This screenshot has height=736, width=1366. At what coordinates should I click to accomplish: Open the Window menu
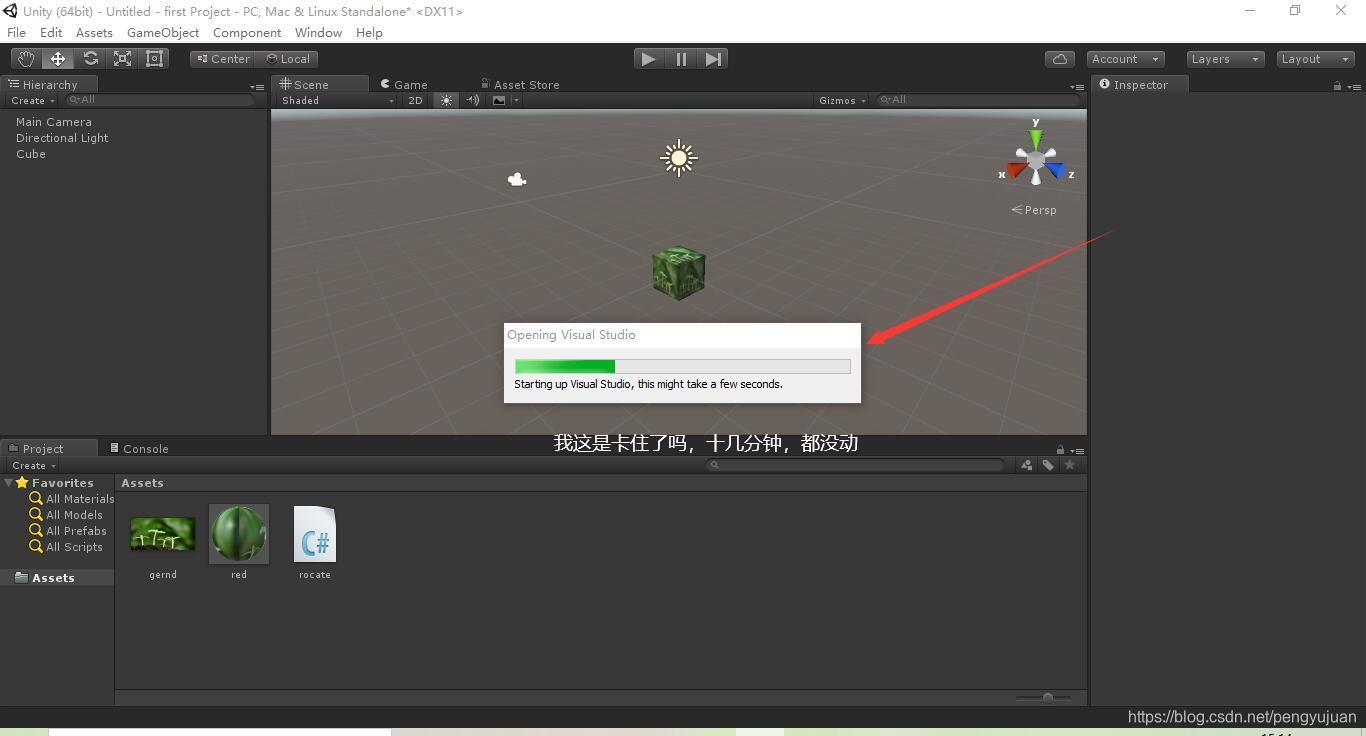(318, 32)
